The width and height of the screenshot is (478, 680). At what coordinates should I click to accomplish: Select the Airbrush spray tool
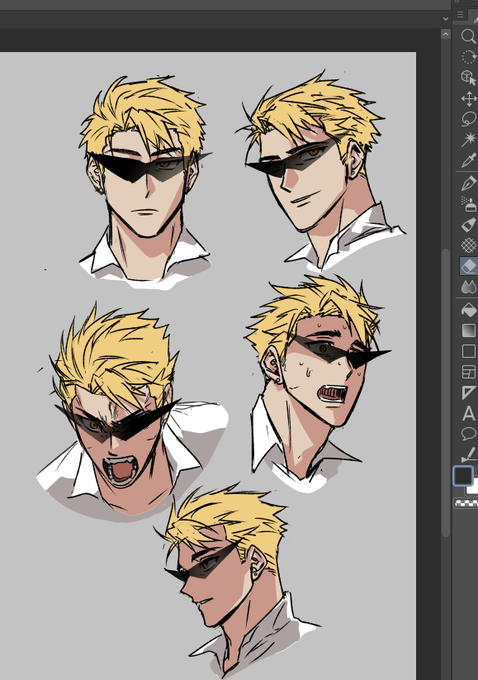point(468,204)
